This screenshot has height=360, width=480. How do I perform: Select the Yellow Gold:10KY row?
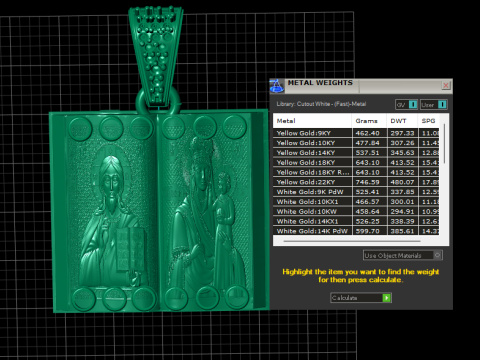pyautogui.click(x=356, y=143)
